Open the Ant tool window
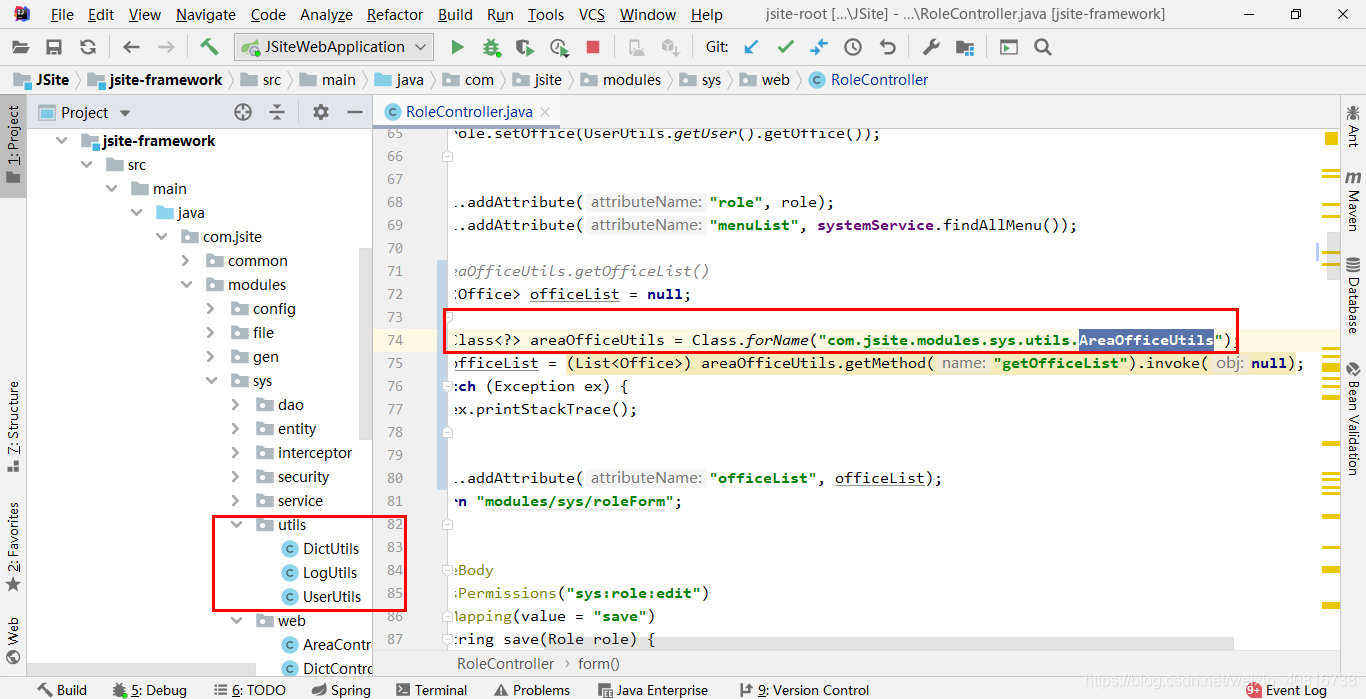Image resolution: width=1366 pixels, height=699 pixels. 1353,125
